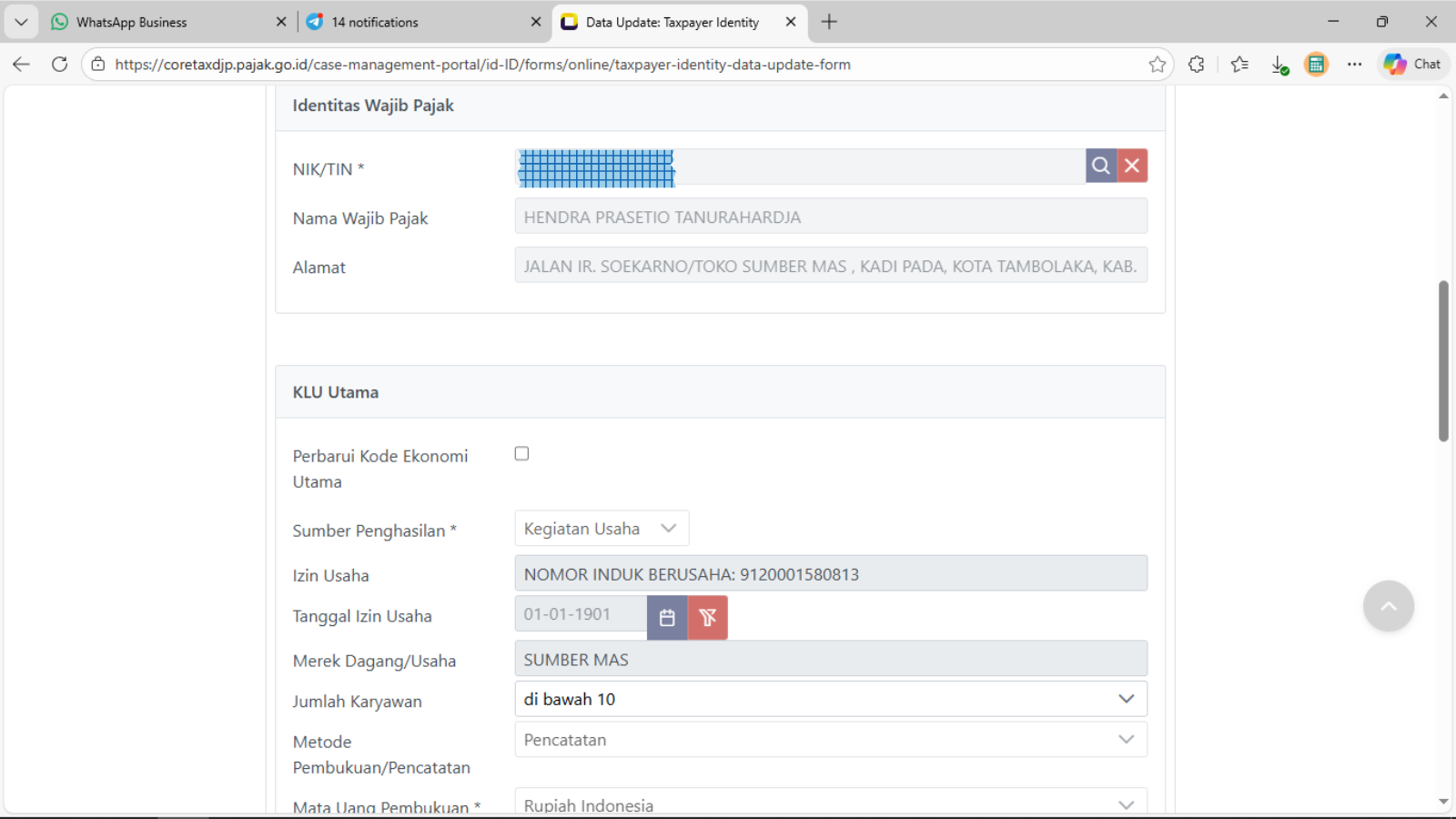Open a new browser tab

pos(829,22)
